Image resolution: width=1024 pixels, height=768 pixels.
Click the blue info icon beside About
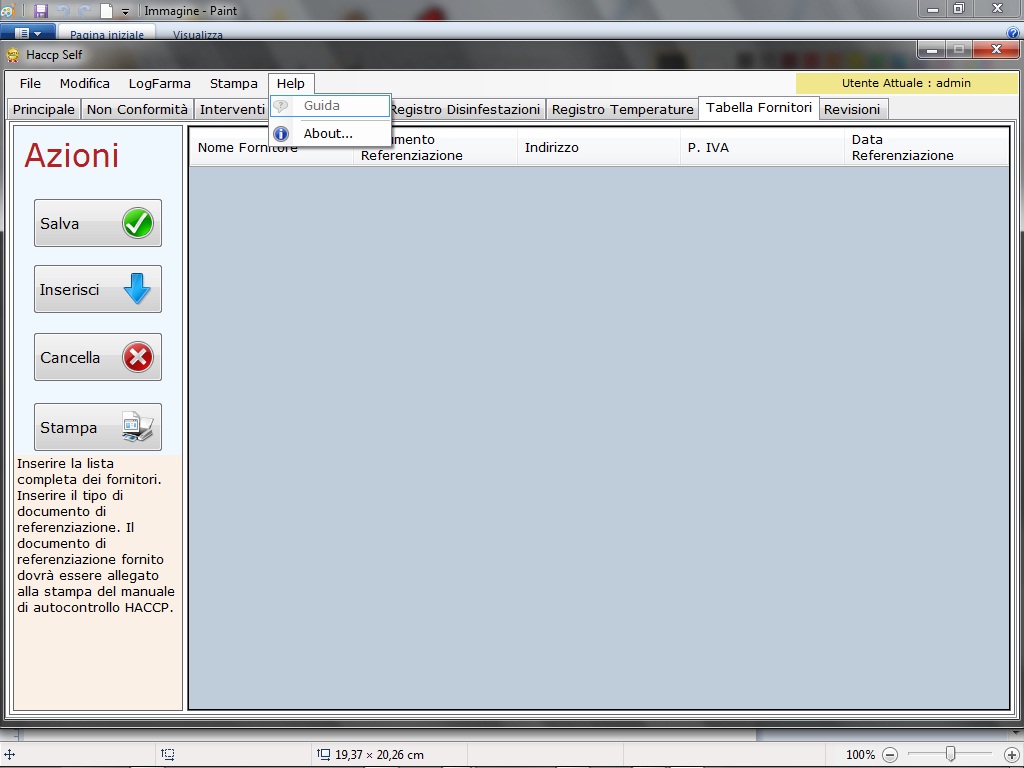pyautogui.click(x=281, y=133)
